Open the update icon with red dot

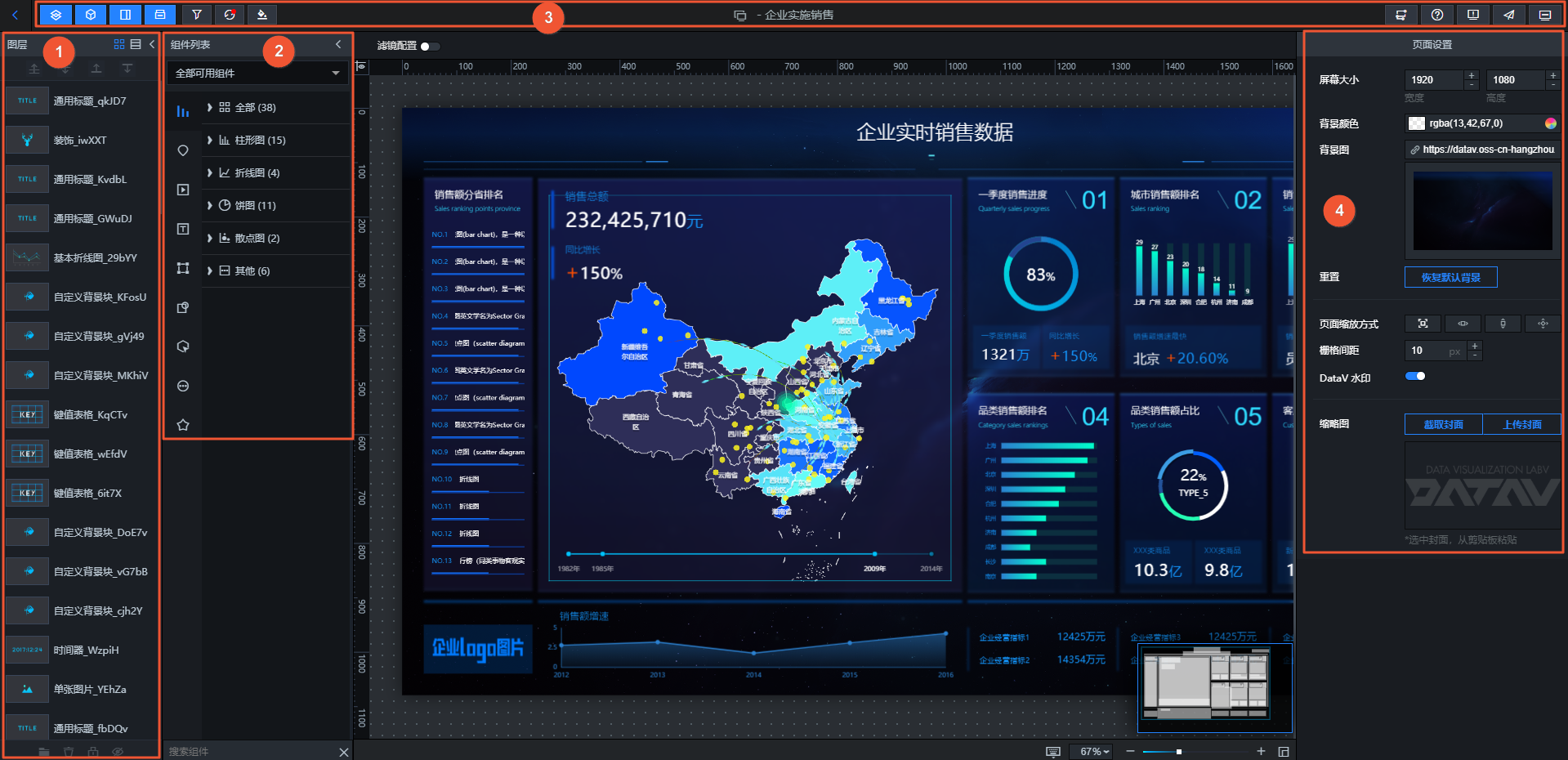coord(230,15)
